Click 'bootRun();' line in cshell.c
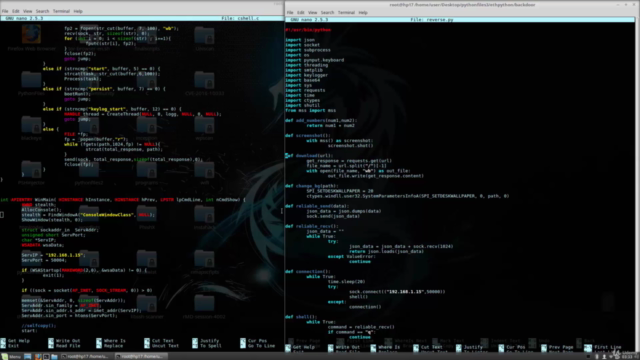The height and width of the screenshot is (360, 640). [78, 94]
